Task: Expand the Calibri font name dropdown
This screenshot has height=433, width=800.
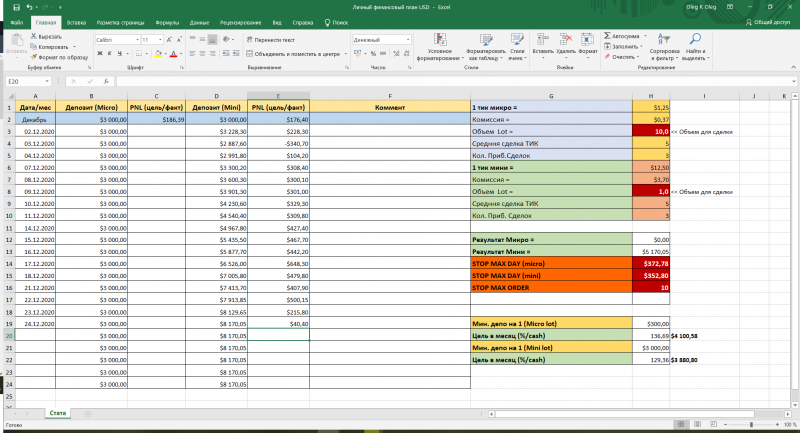Action: point(135,39)
